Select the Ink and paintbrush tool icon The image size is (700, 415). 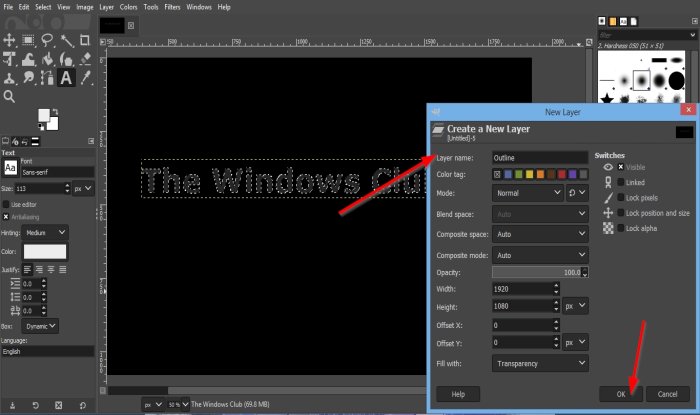point(67,59)
